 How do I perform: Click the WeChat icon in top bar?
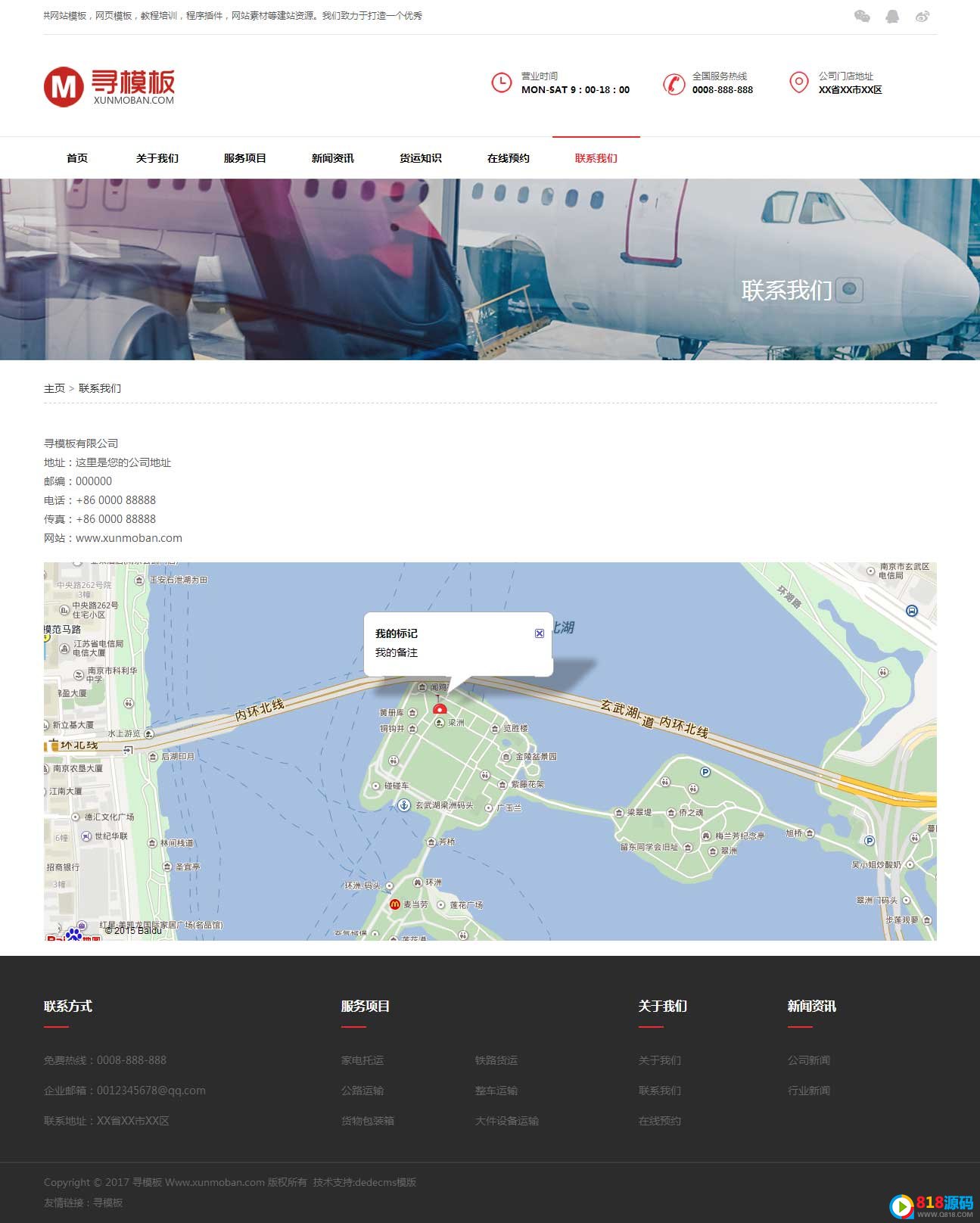tap(861, 17)
